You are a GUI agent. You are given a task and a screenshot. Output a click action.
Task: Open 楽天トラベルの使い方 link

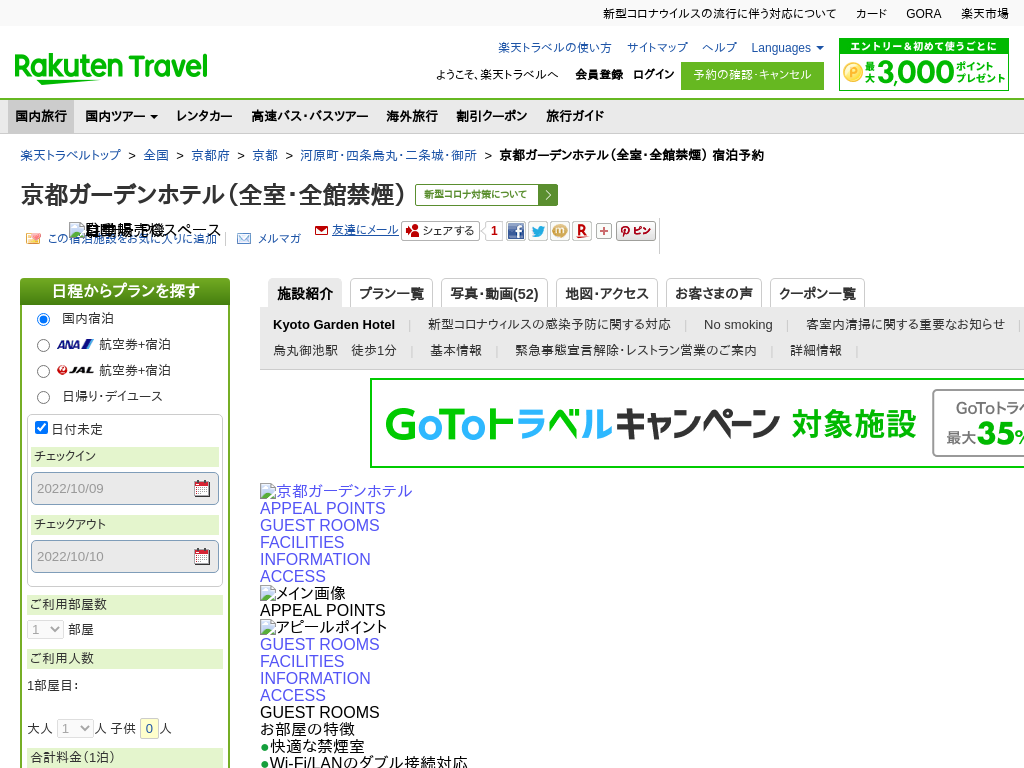(x=554, y=48)
